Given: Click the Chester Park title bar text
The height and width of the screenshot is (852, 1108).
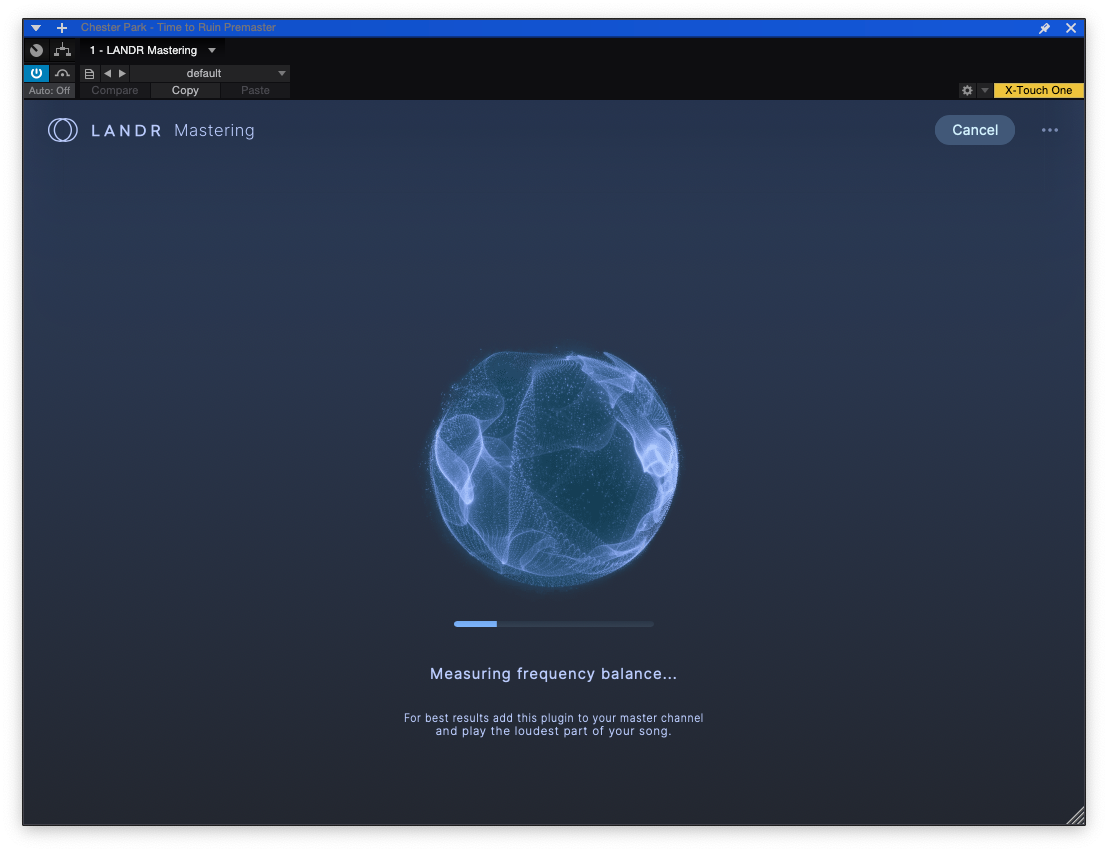Looking at the screenshot, I should [x=178, y=28].
